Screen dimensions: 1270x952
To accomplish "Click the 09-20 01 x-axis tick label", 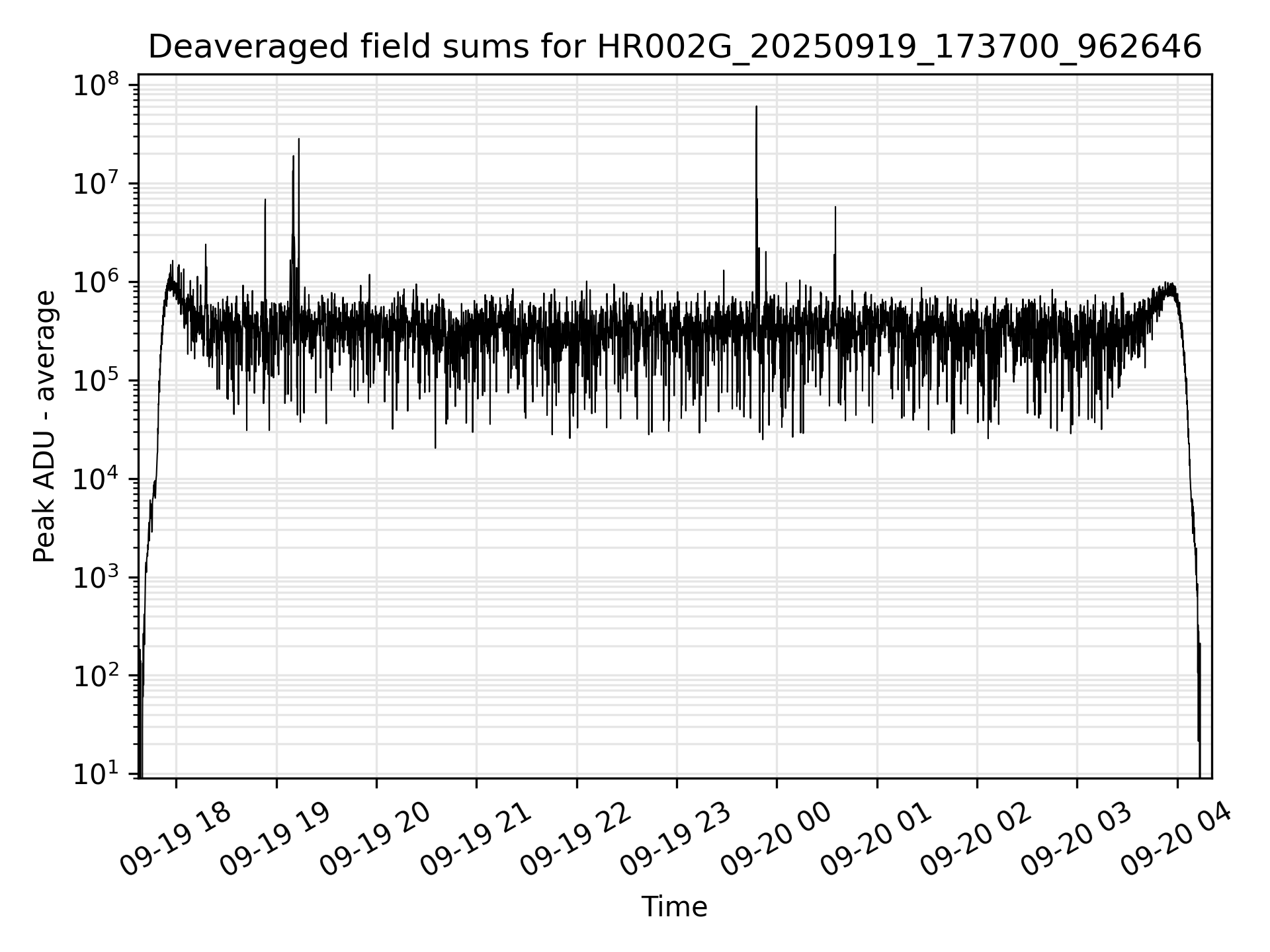I will (x=876, y=840).
